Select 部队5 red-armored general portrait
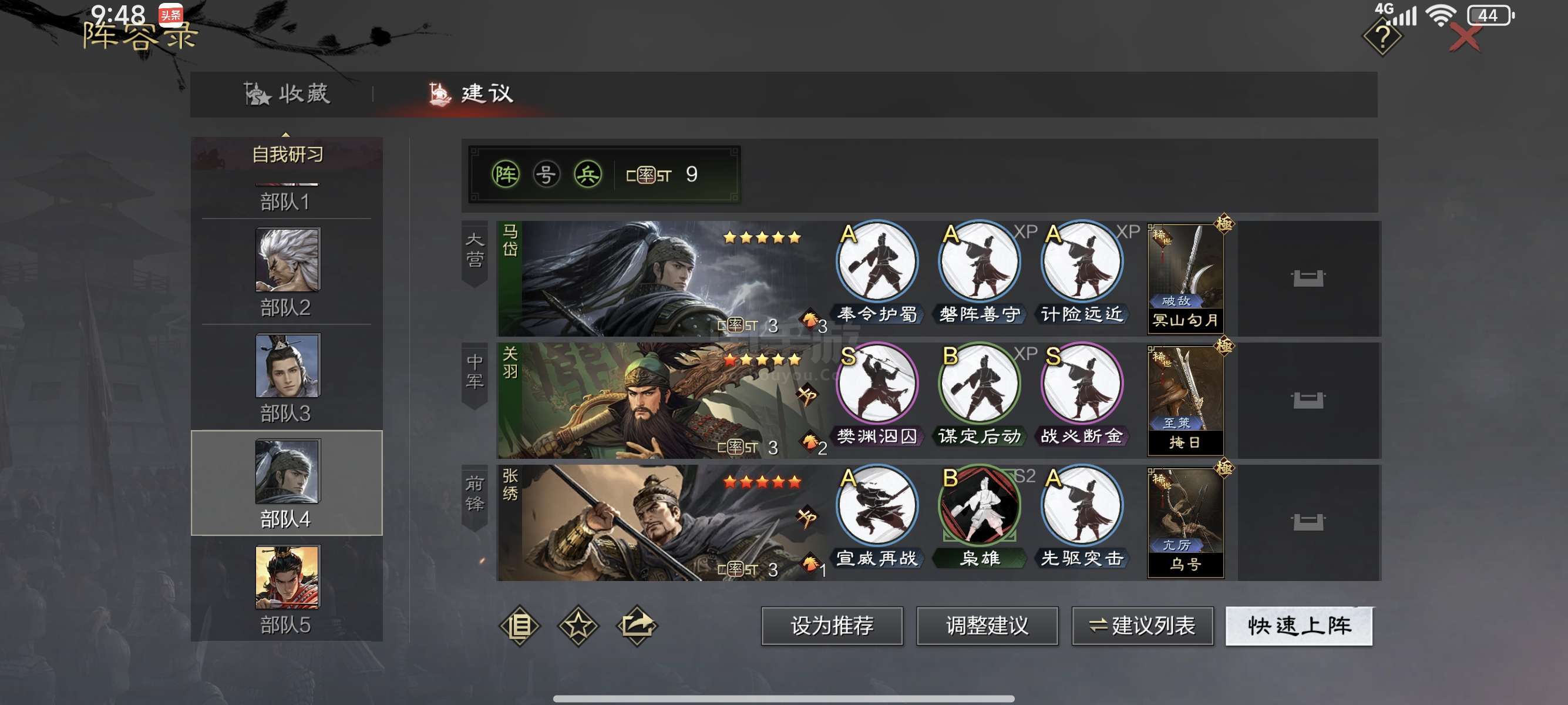 287,576
